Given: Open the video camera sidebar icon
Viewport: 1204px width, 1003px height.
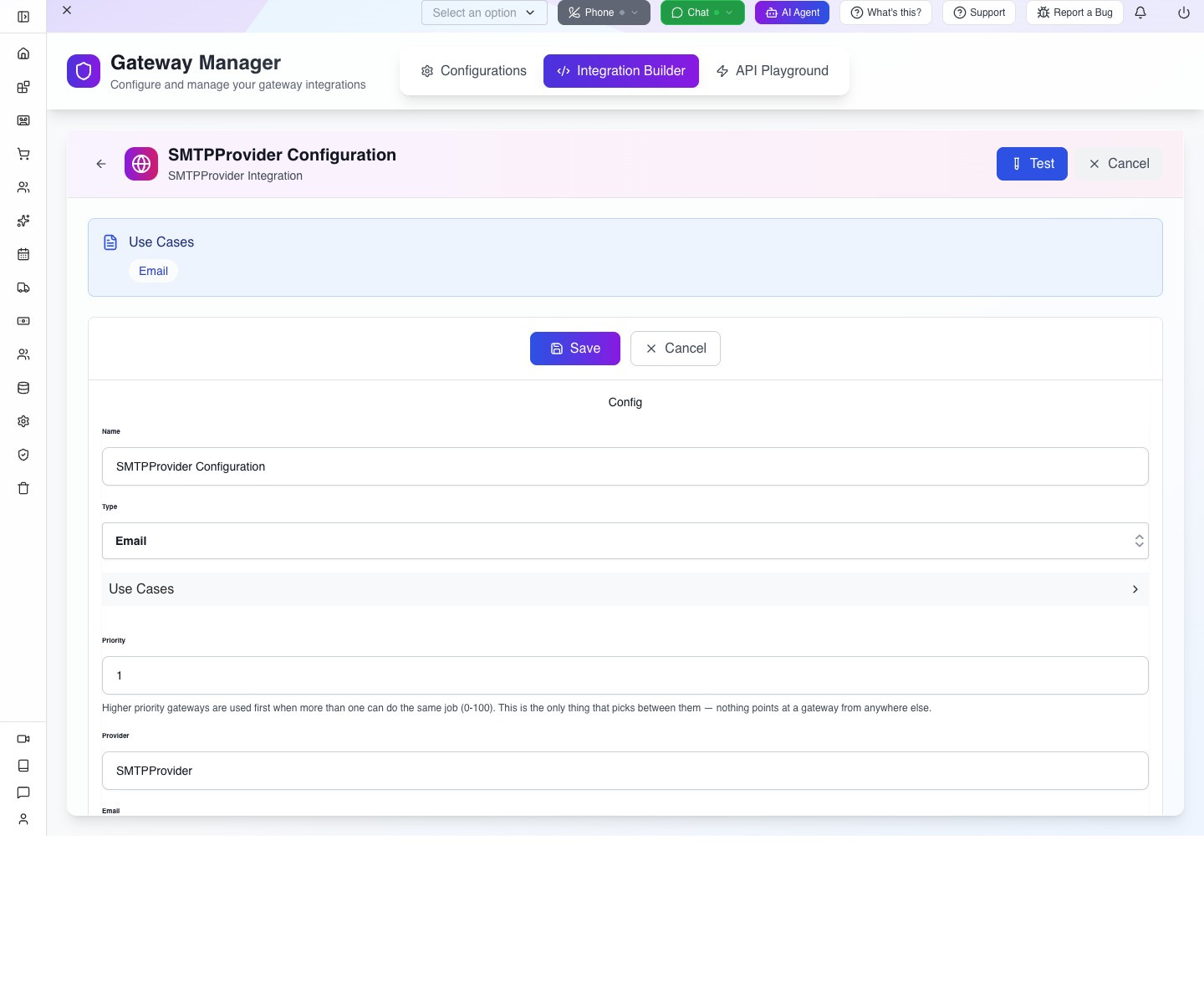Looking at the screenshot, I should pos(23,739).
